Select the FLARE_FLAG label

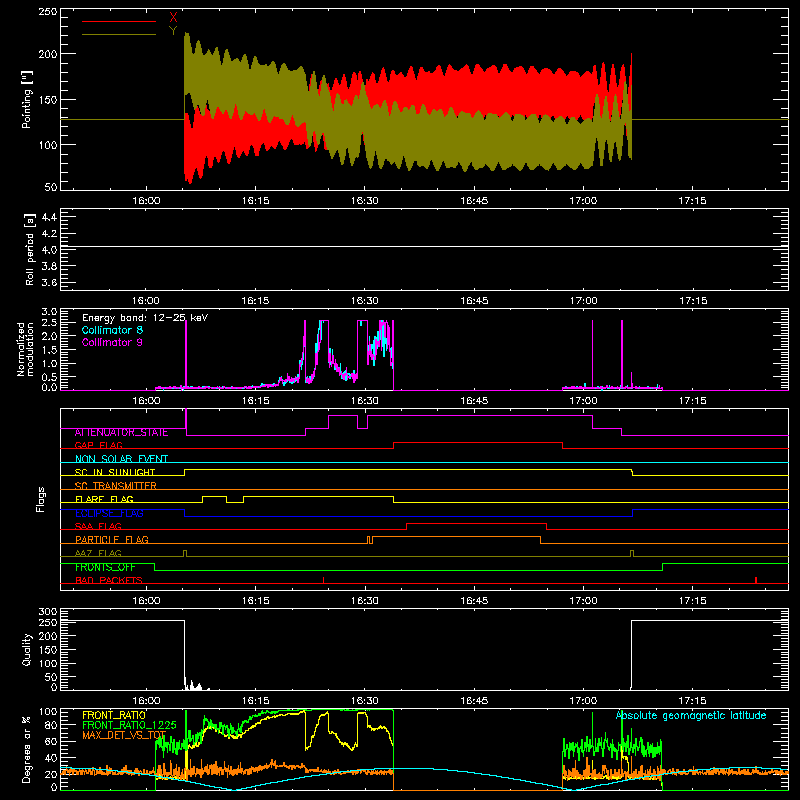(x=104, y=499)
